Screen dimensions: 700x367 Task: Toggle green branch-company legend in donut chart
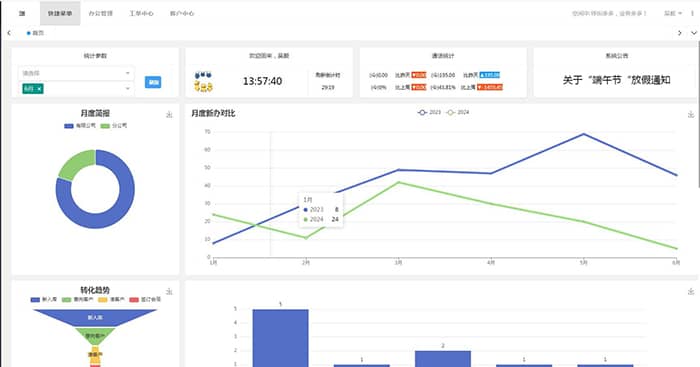(x=114, y=126)
